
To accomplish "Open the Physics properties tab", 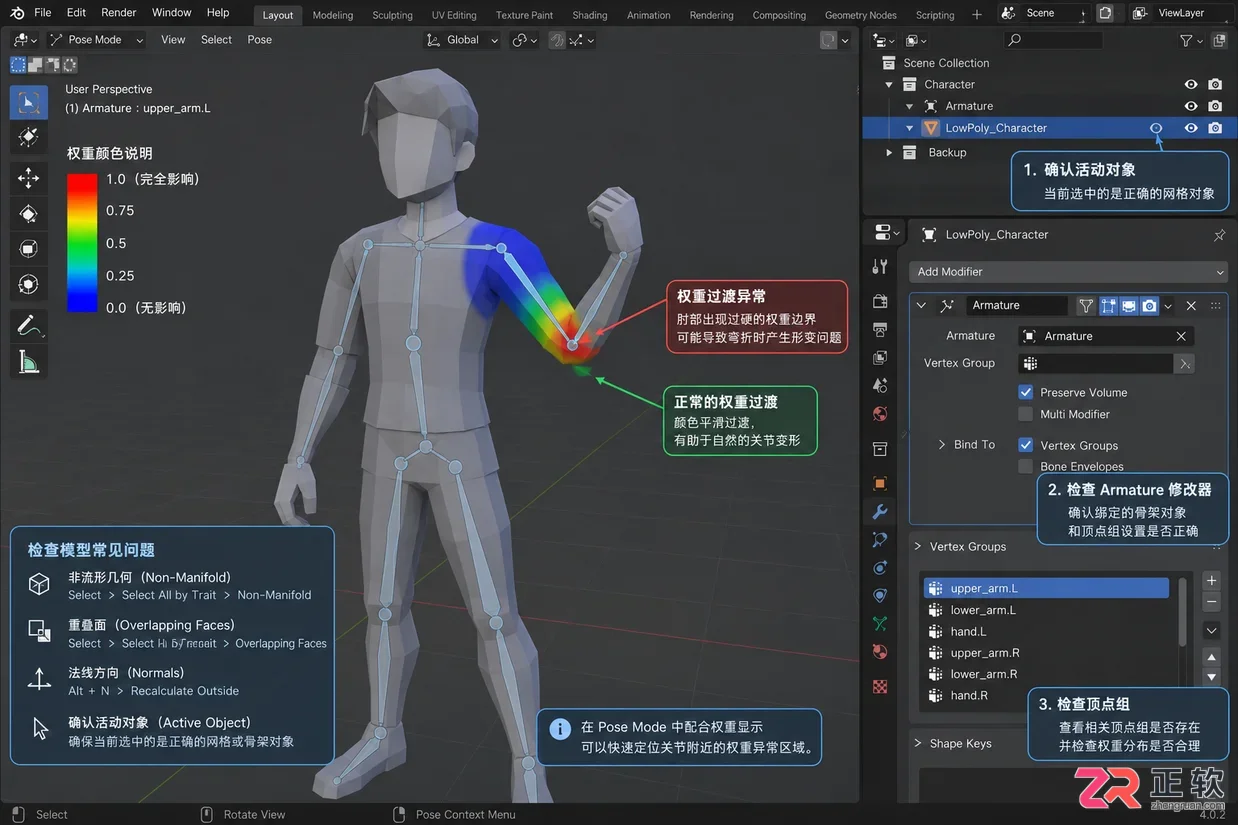I will (880, 567).
